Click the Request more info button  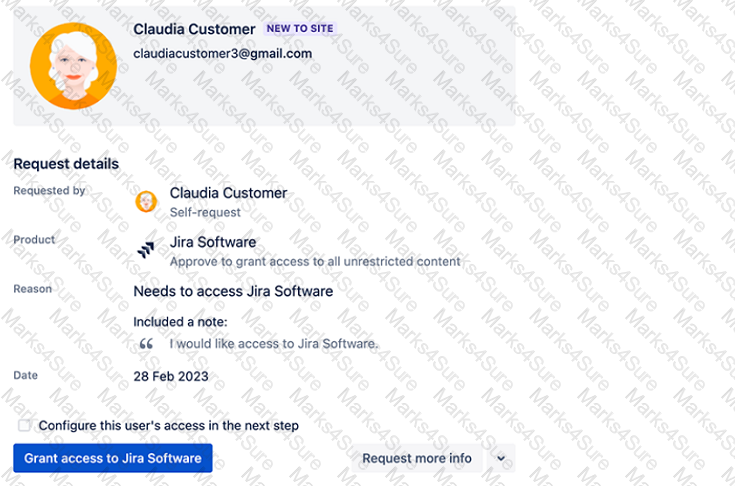point(417,458)
